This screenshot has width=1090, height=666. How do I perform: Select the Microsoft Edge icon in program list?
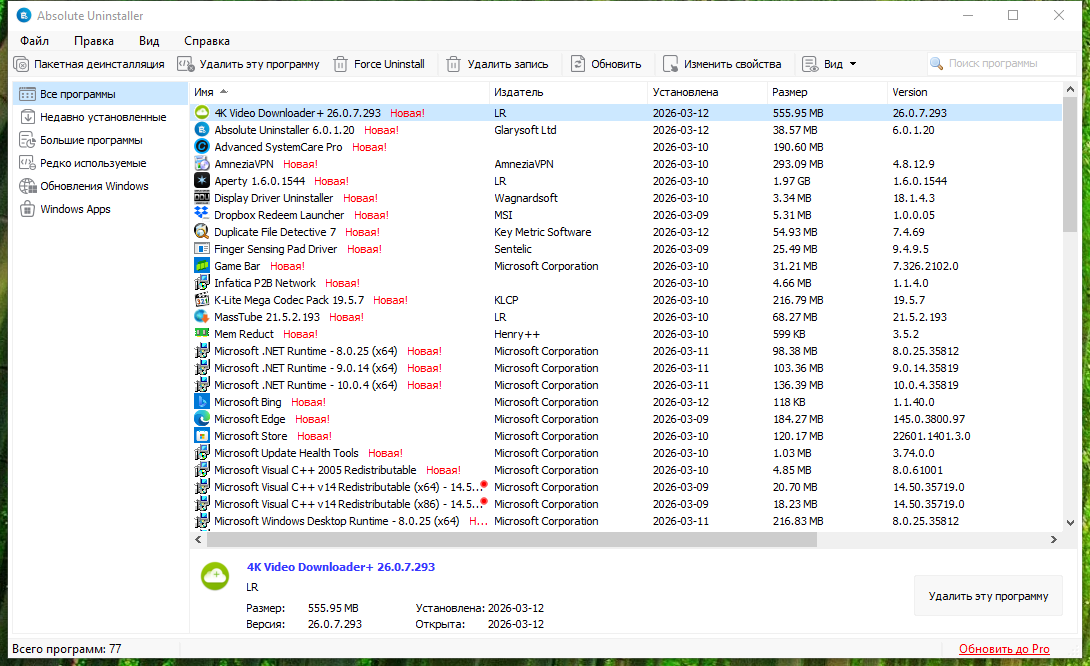(x=201, y=419)
